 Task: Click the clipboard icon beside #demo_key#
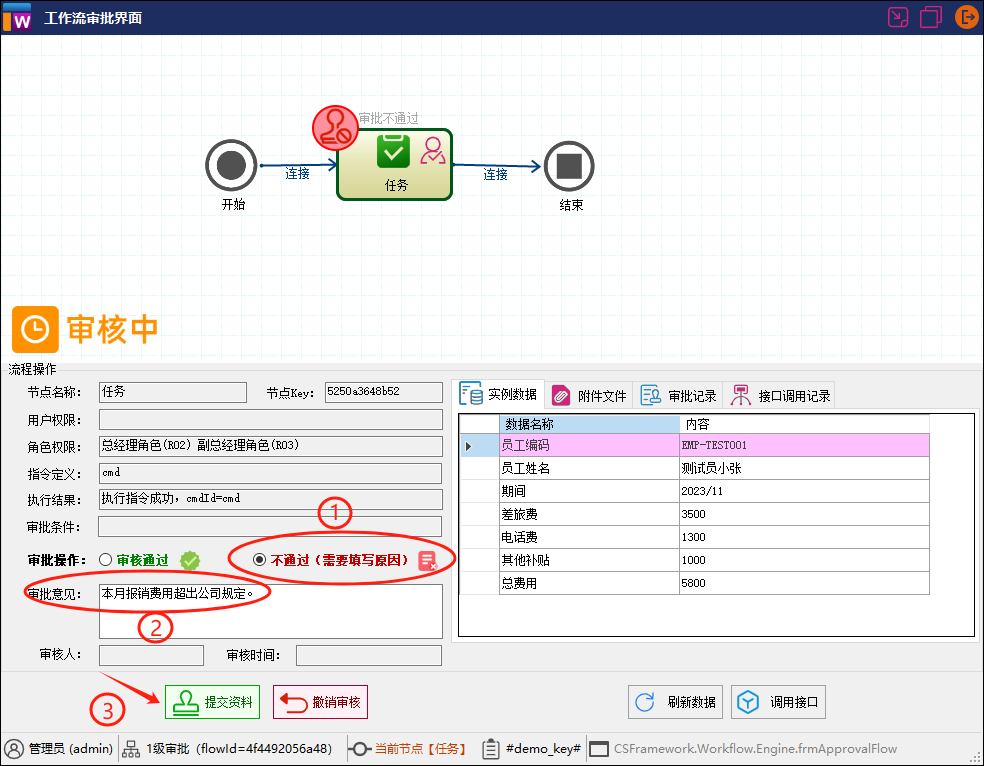491,748
